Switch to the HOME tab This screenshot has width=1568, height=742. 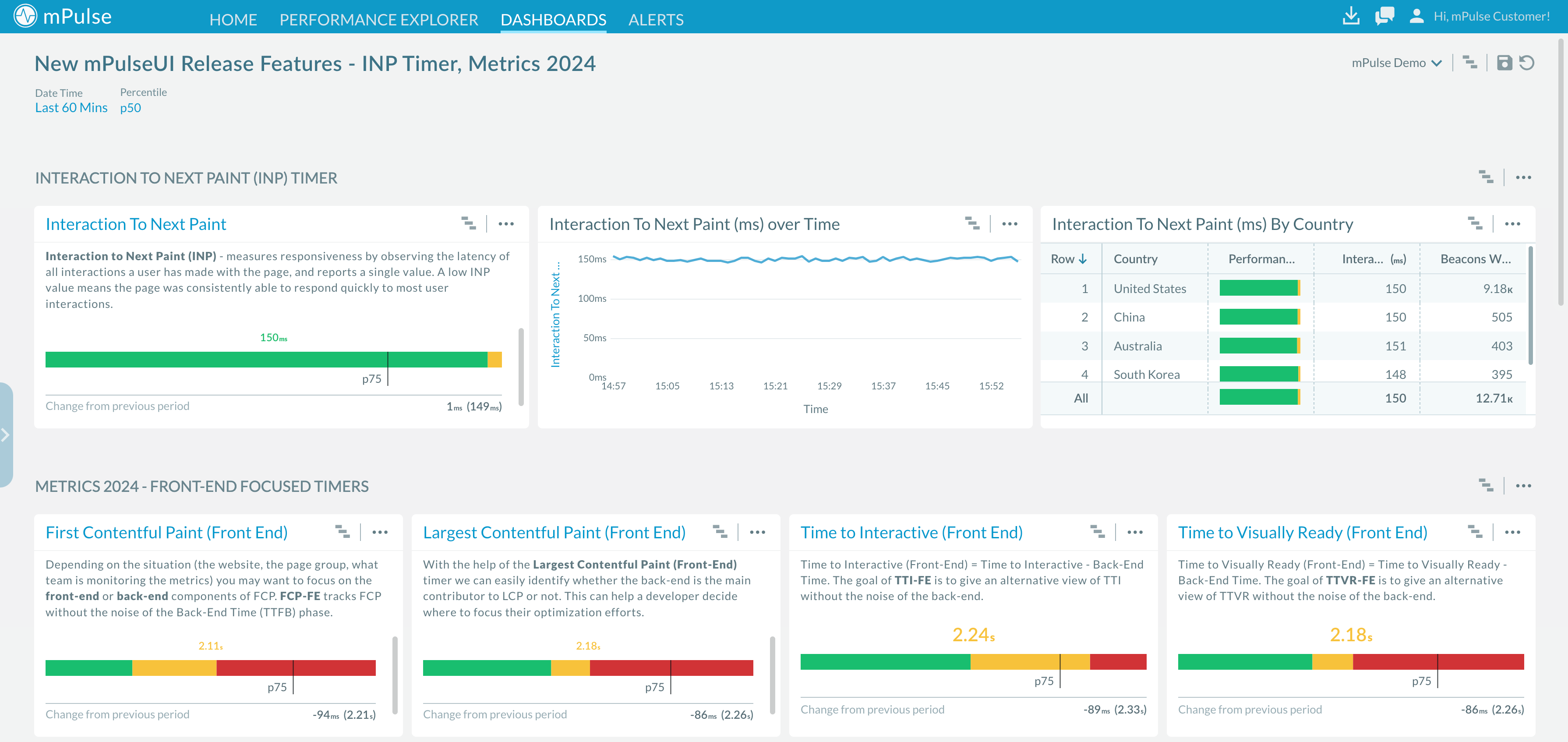click(234, 19)
